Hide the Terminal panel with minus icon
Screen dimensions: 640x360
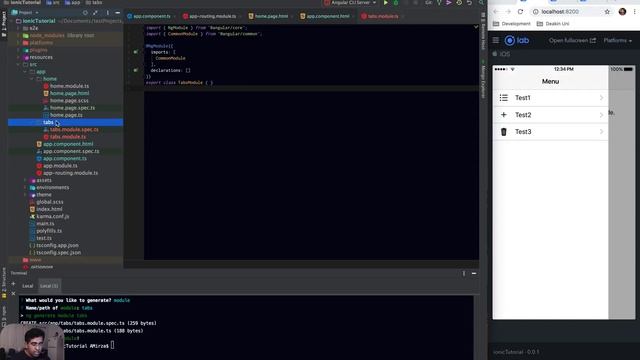point(474,273)
